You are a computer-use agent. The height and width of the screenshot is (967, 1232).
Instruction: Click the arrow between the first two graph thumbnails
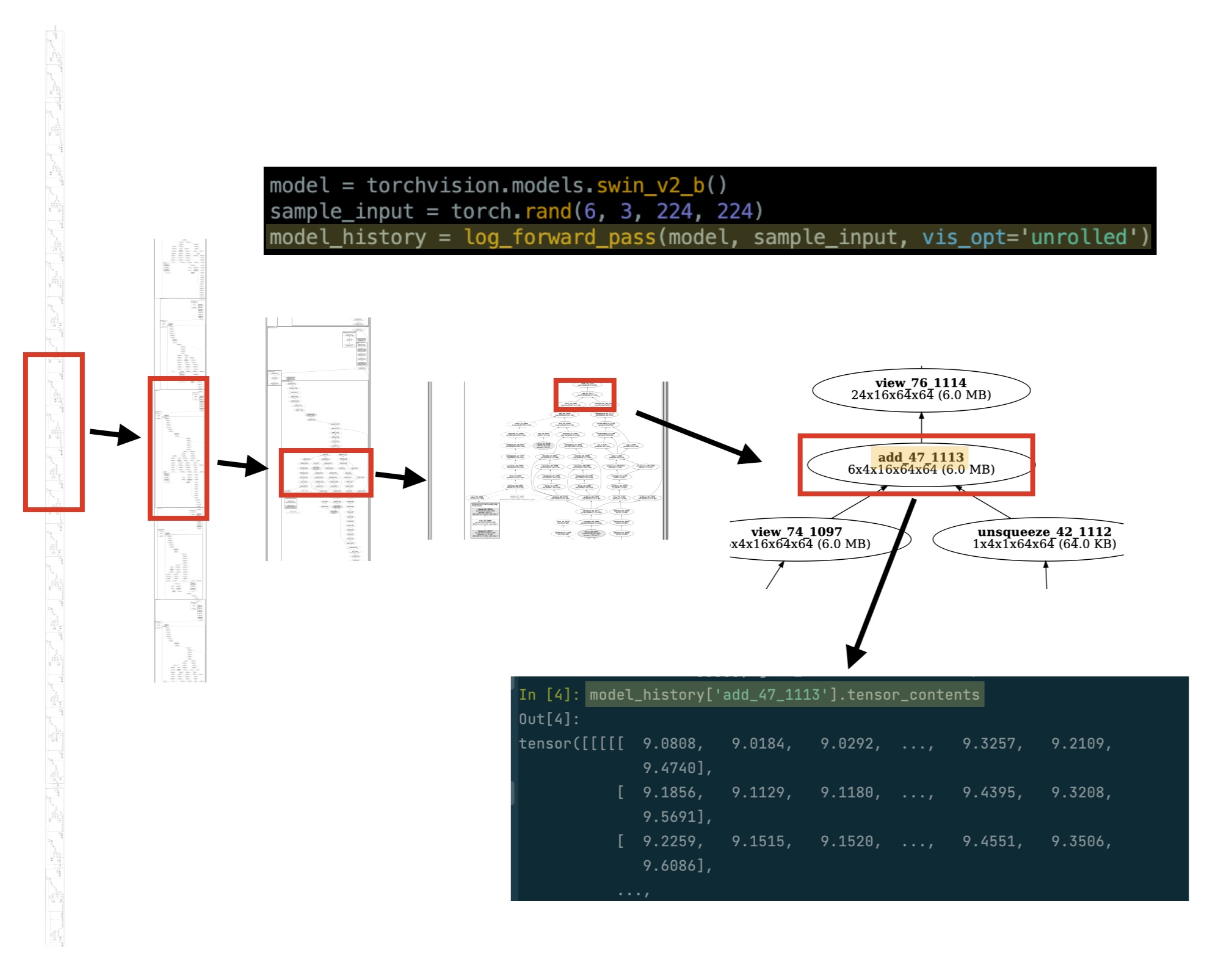coord(115,434)
